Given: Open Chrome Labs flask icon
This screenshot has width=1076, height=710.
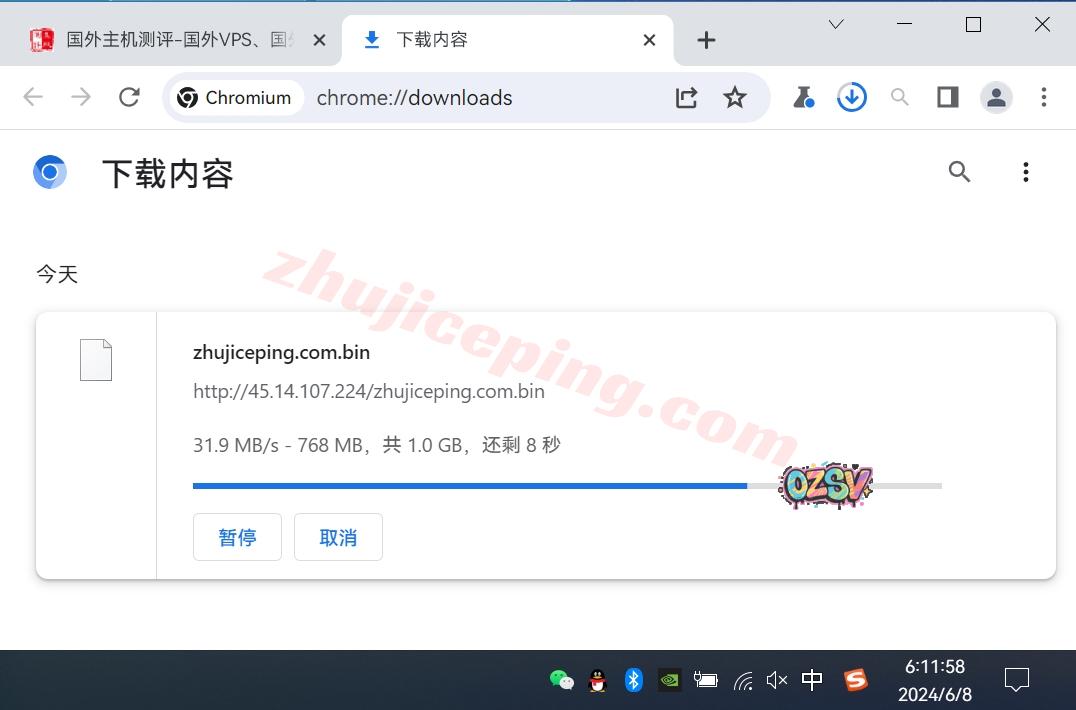Looking at the screenshot, I should tap(803, 97).
